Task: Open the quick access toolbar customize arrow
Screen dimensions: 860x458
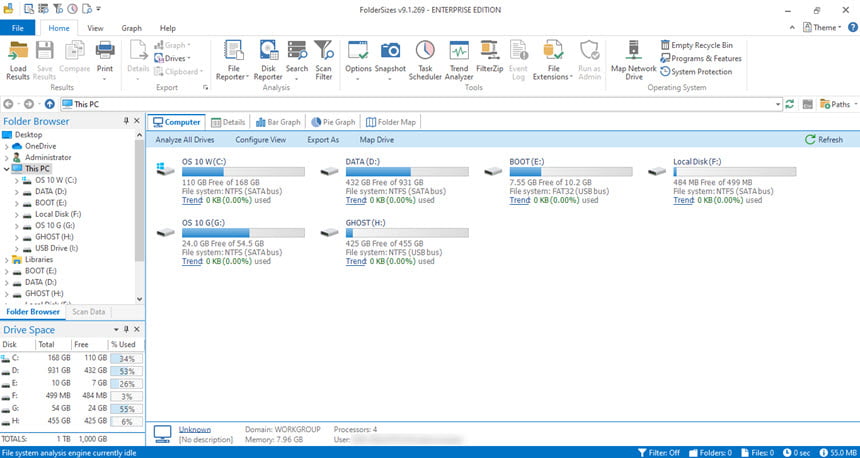Action: [x=99, y=9]
